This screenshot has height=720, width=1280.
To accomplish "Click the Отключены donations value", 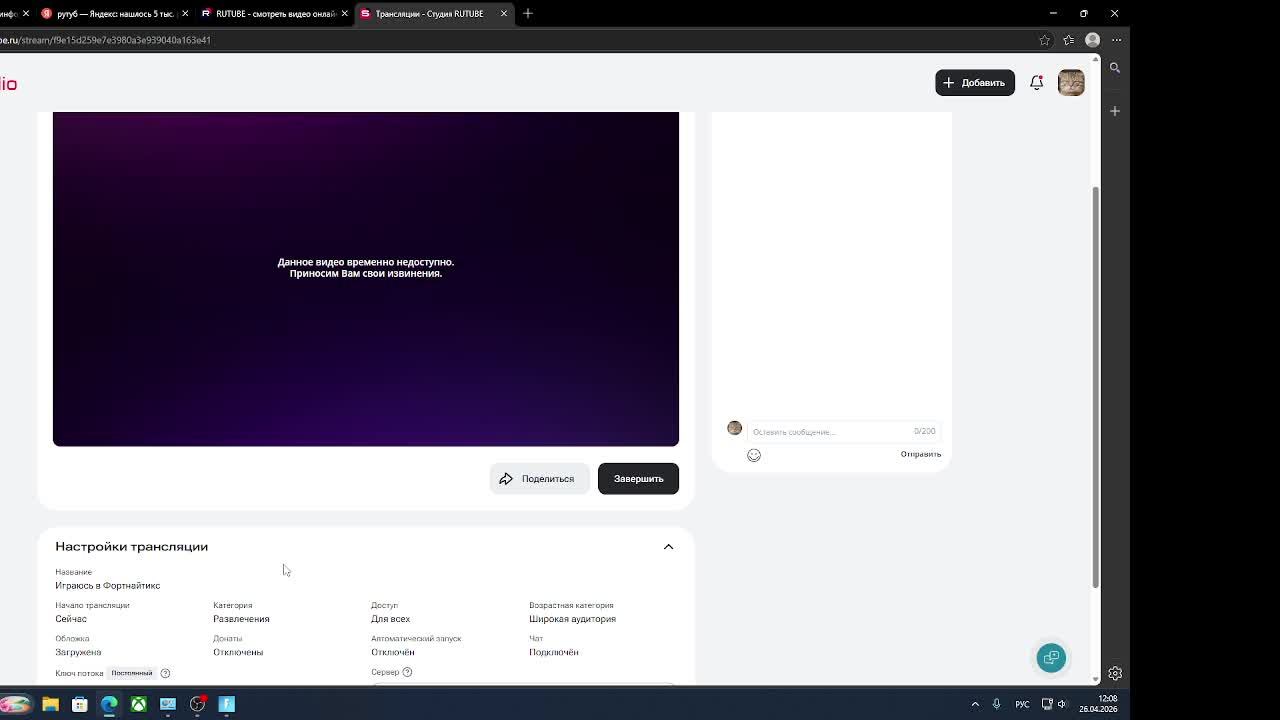I will click(238, 652).
